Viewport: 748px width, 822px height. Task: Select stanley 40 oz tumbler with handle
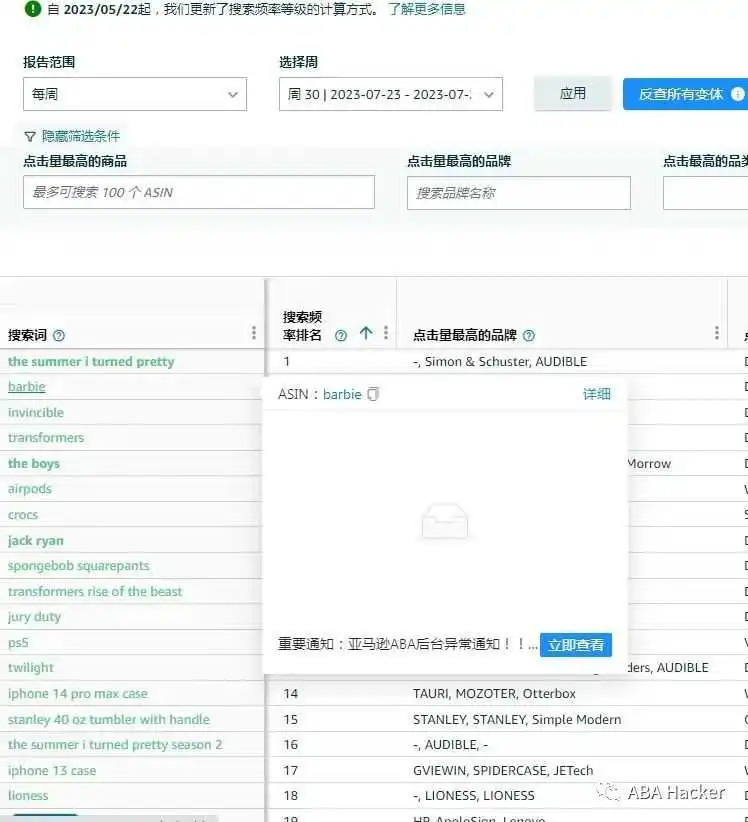pos(109,720)
